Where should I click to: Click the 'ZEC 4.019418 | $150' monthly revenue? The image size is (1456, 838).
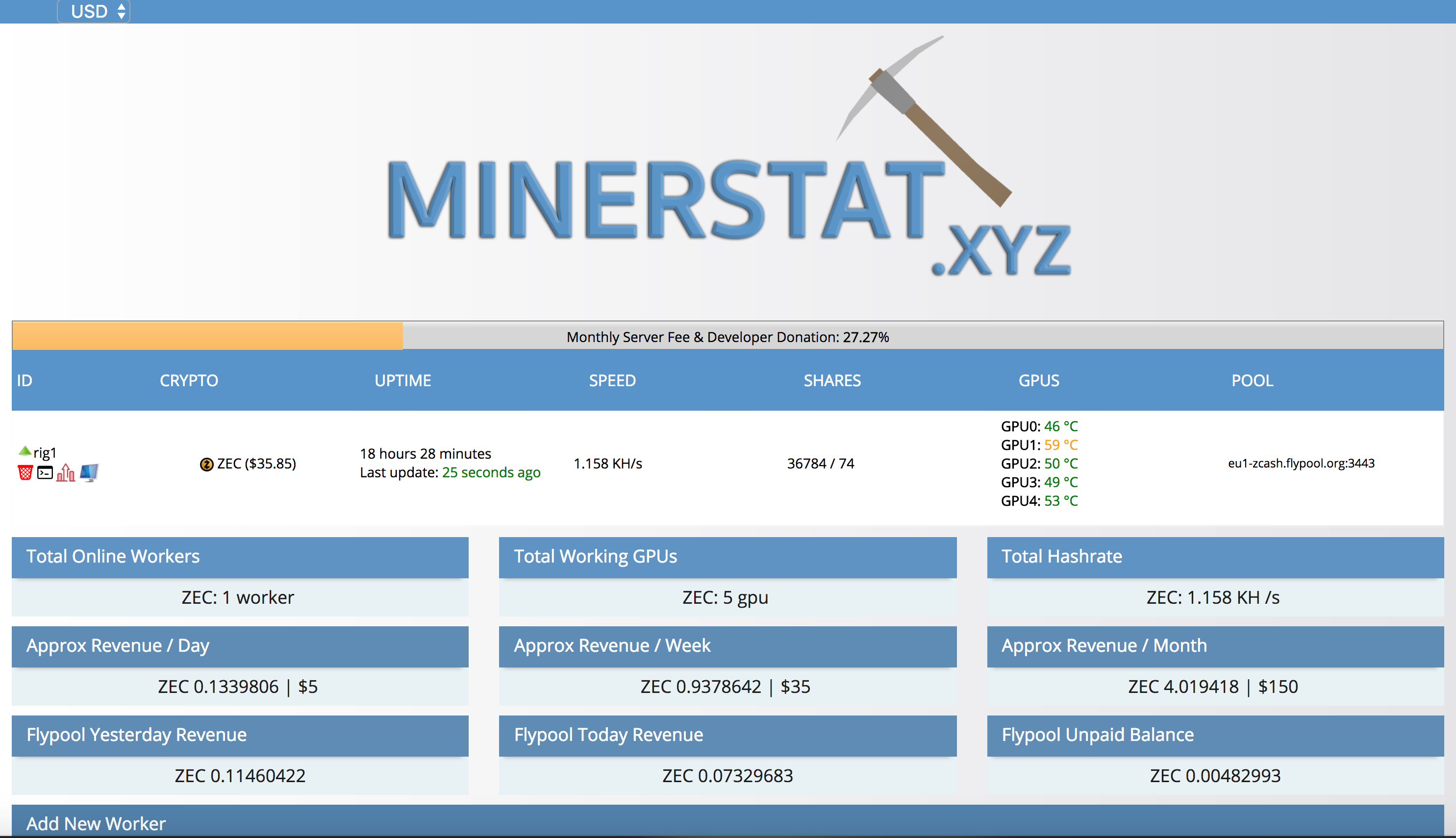point(1213,687)
